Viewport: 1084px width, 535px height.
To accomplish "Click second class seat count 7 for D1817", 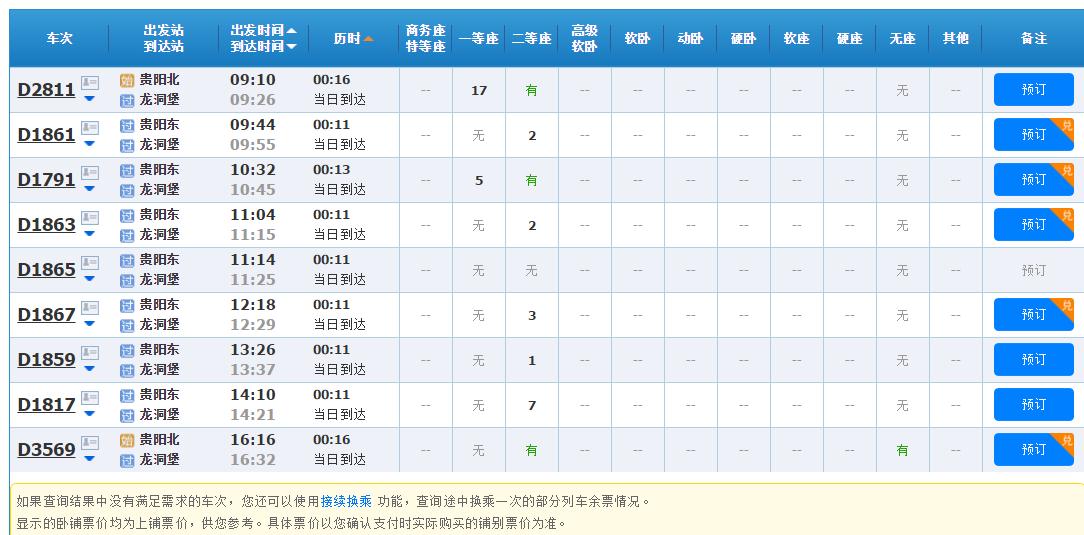I will [532, 405].
